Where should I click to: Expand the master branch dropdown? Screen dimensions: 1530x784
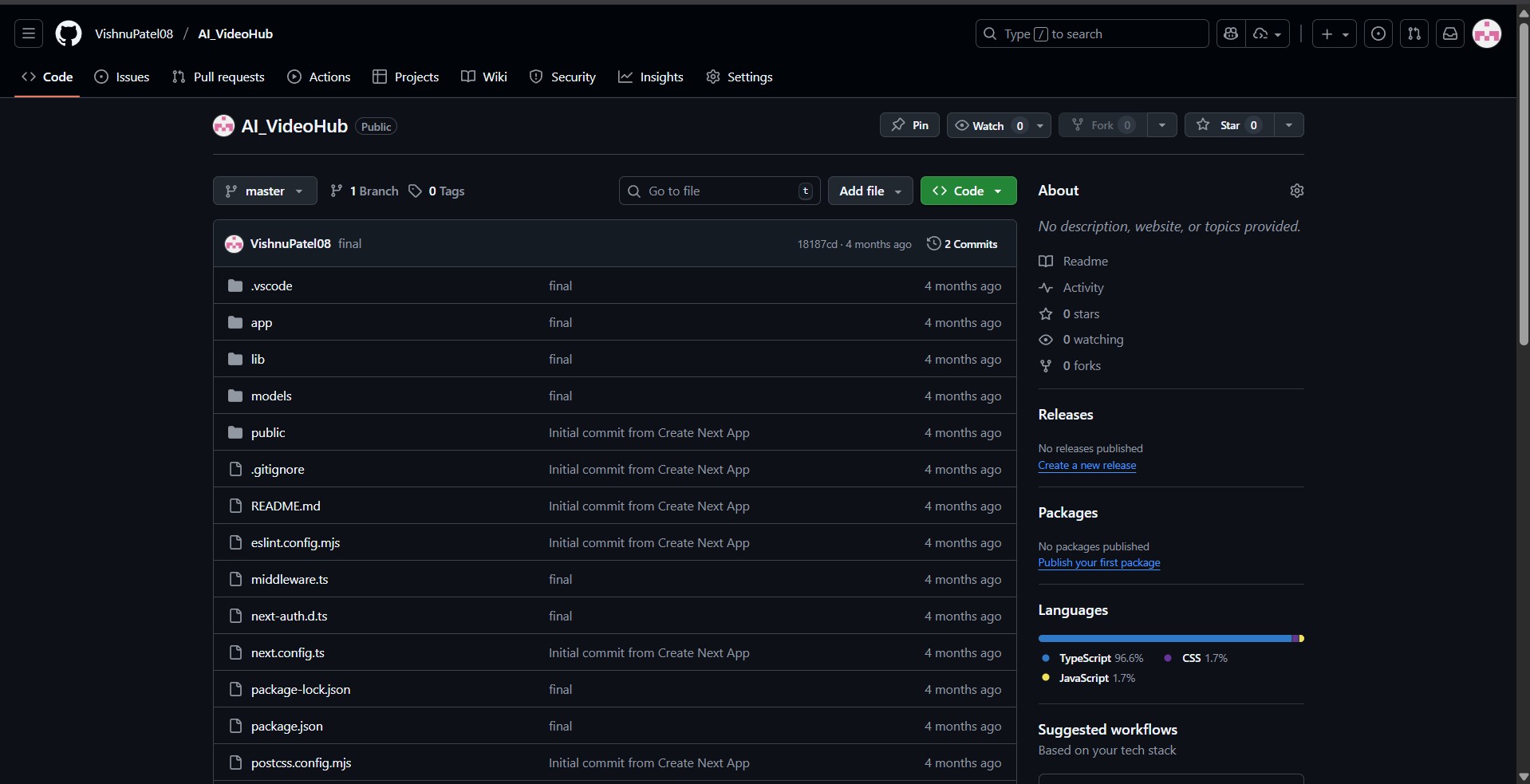265,191
